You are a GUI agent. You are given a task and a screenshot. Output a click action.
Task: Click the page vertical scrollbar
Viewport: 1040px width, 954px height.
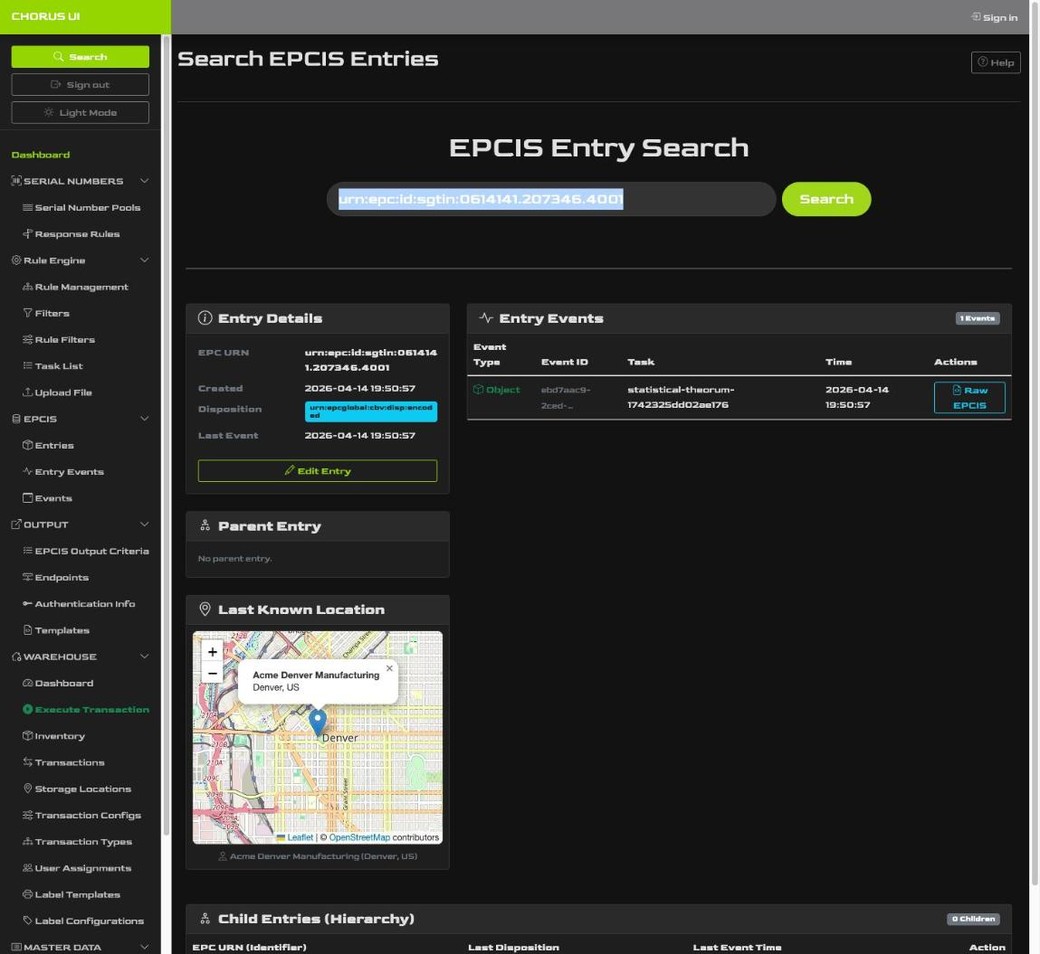tap(1035, 443)
